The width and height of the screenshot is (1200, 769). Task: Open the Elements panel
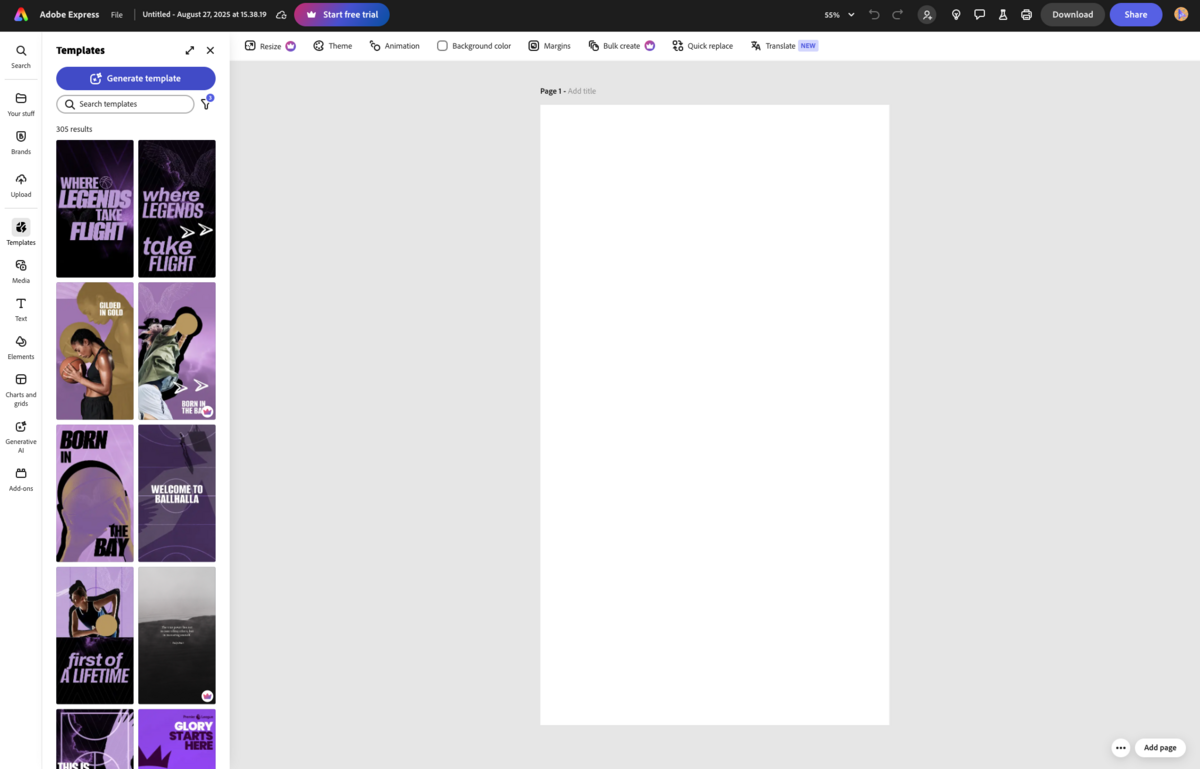pyautogui.click(x=20, y=347)
